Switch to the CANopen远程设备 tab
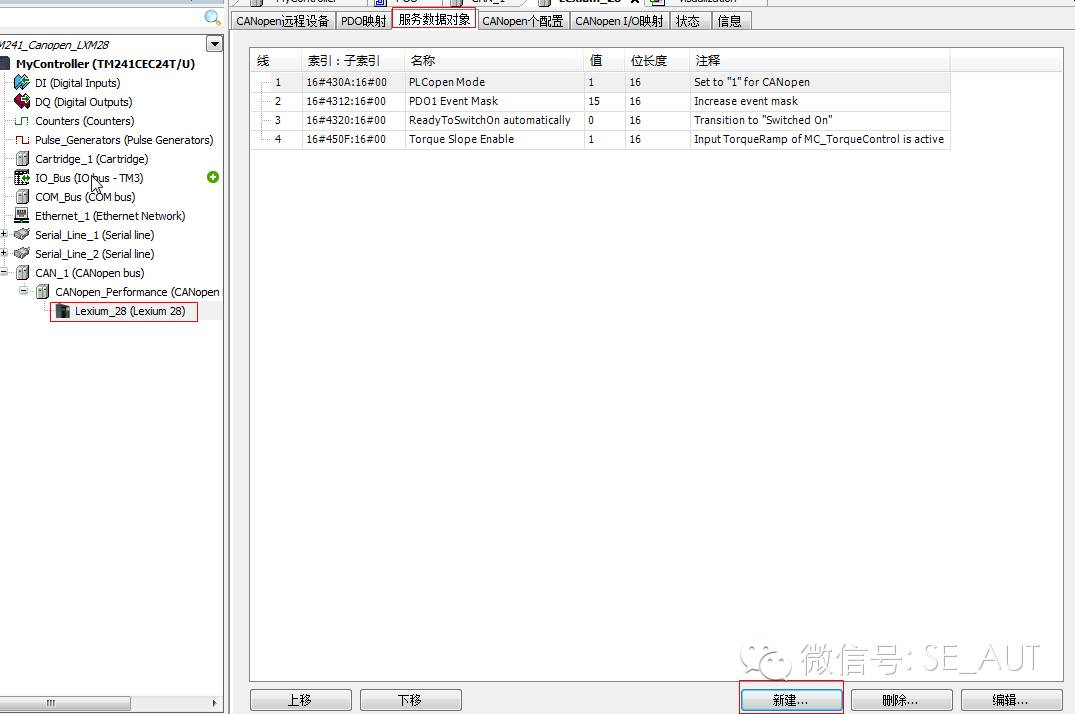Screen dimensions: 1075x714 [282, 21]
